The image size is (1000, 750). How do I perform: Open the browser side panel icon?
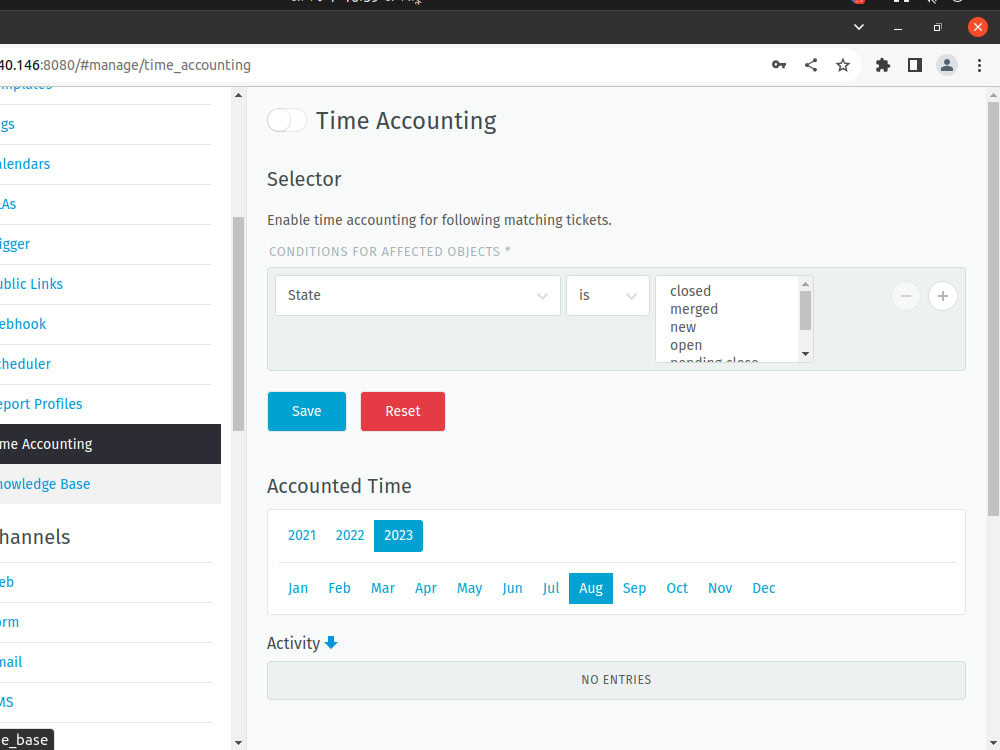coord(914,64)
